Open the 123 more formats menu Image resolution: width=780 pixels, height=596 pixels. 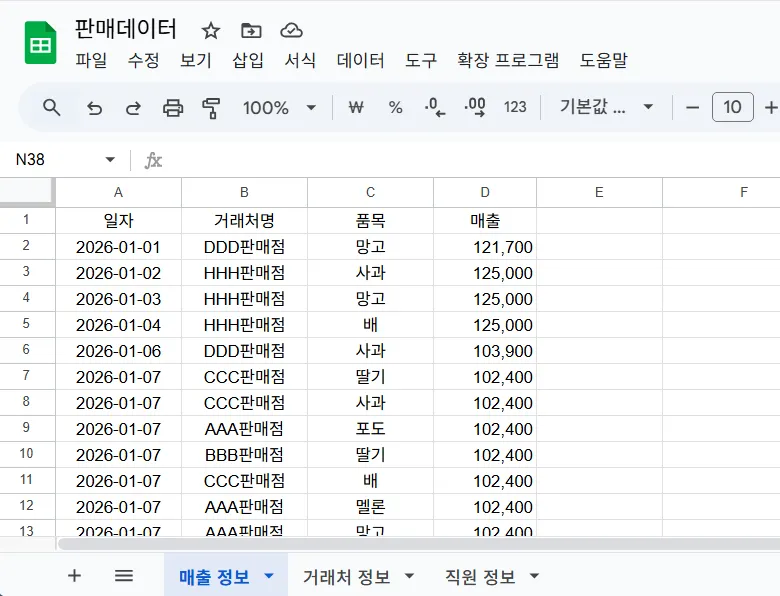[x=515, y=107]
